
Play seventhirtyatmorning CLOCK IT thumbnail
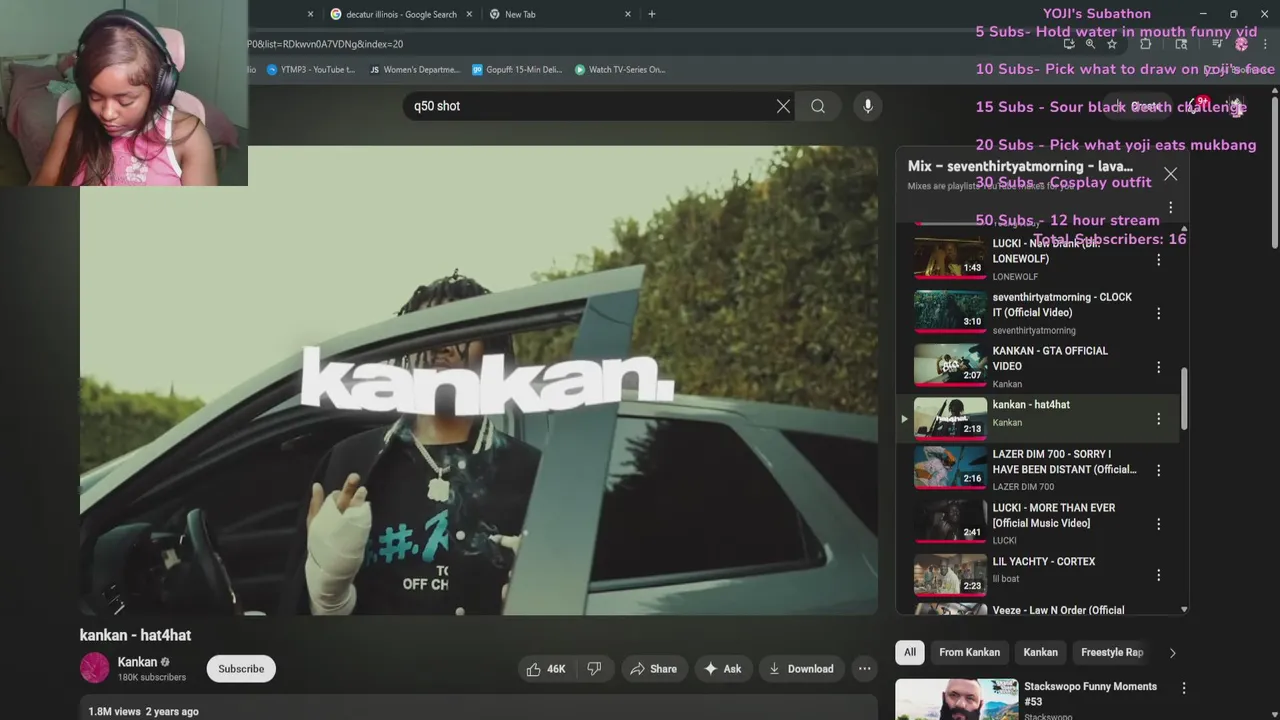(950, 310)
